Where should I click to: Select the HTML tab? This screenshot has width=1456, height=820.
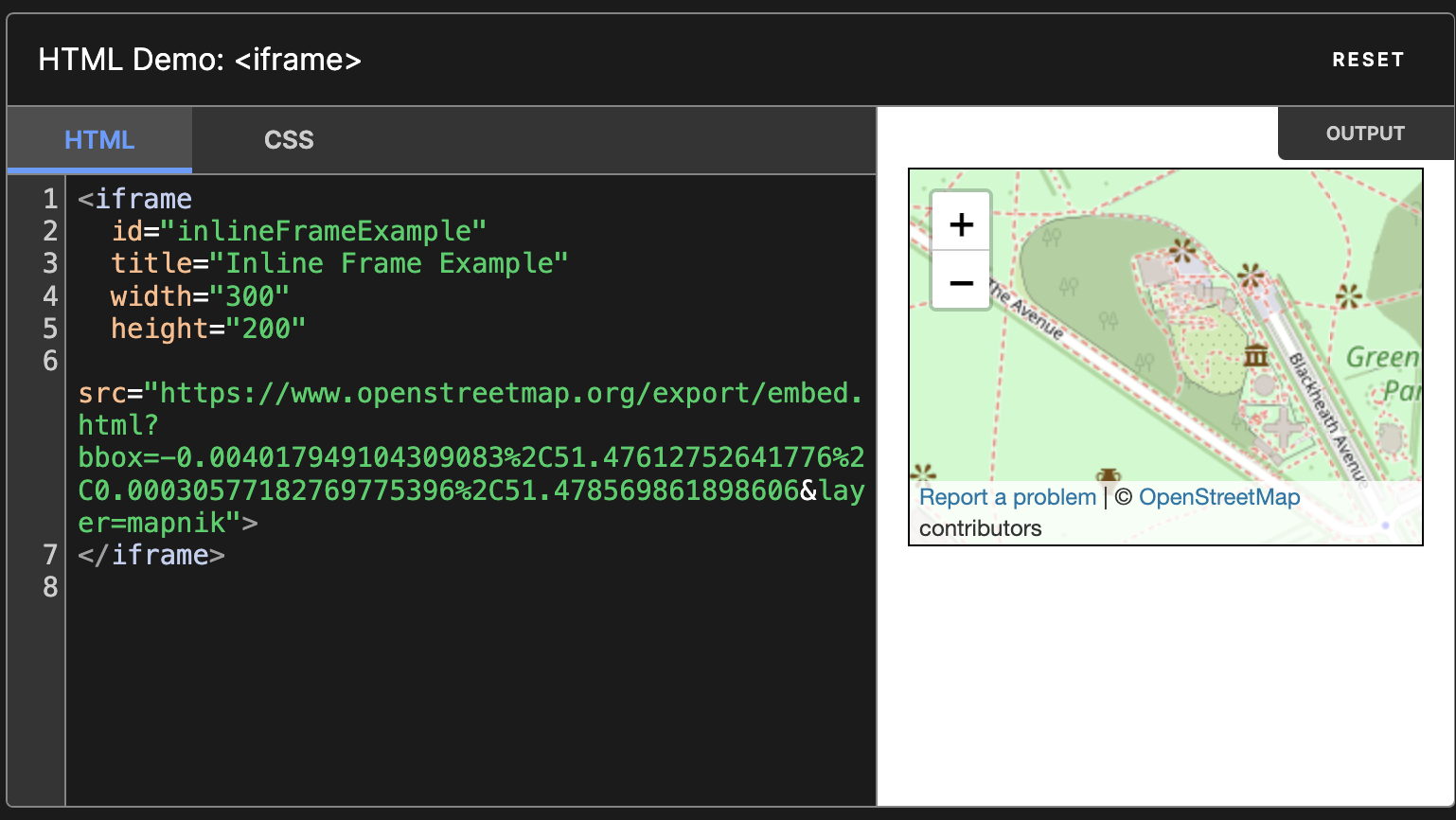(x=98, y=139)
